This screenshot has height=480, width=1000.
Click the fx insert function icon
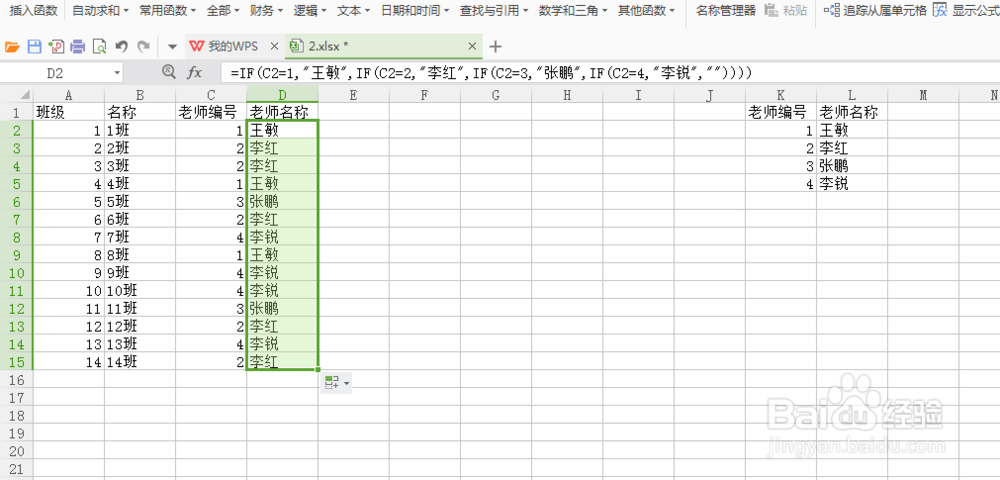coord(194,73)
